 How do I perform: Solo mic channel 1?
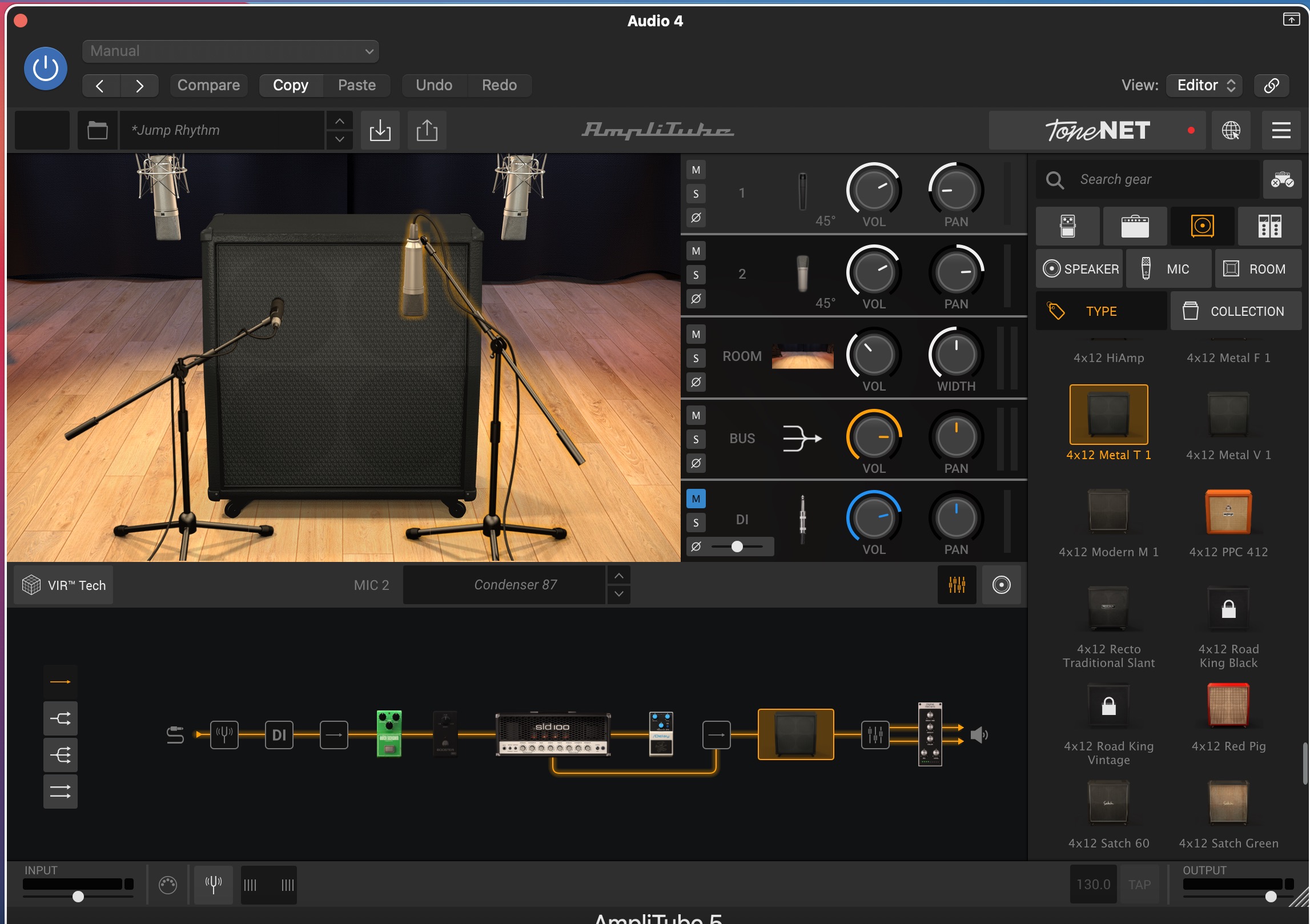point(696,194)
